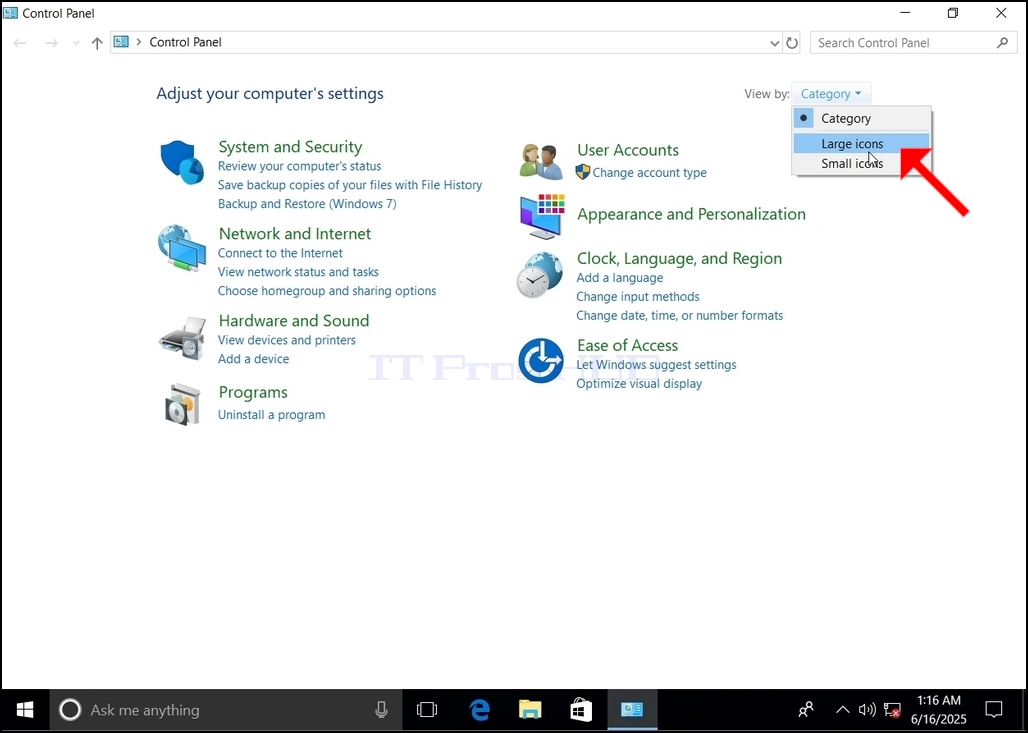The image size is (1028, 733).
Task: Click the Network and Internet globe icon
Action: [182, 248]
